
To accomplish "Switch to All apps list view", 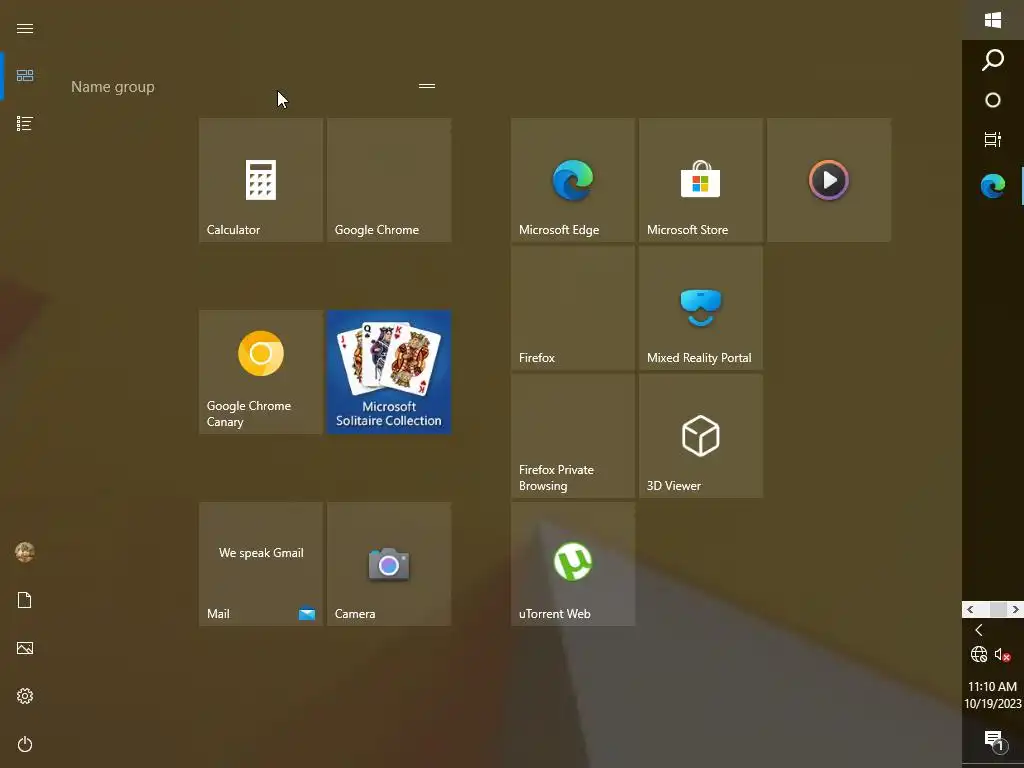I will pos(25,123).
